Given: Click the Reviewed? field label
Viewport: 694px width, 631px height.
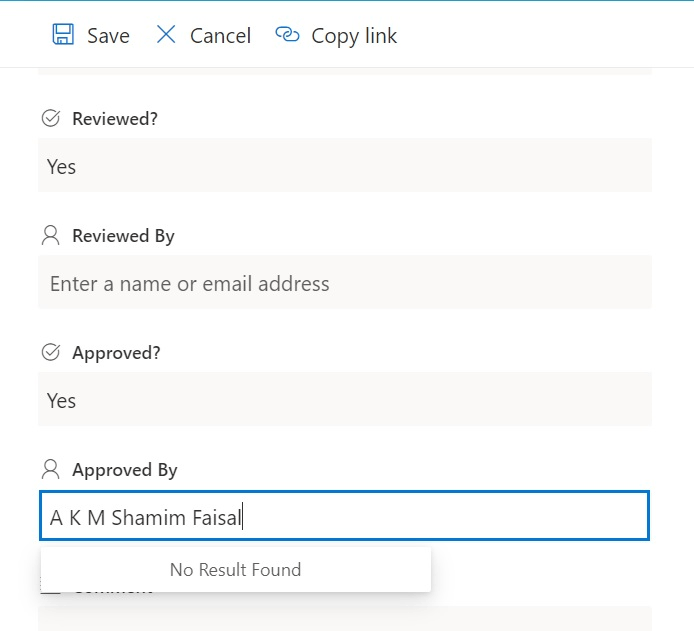Looking at the screenshot, I should point(115,119).
